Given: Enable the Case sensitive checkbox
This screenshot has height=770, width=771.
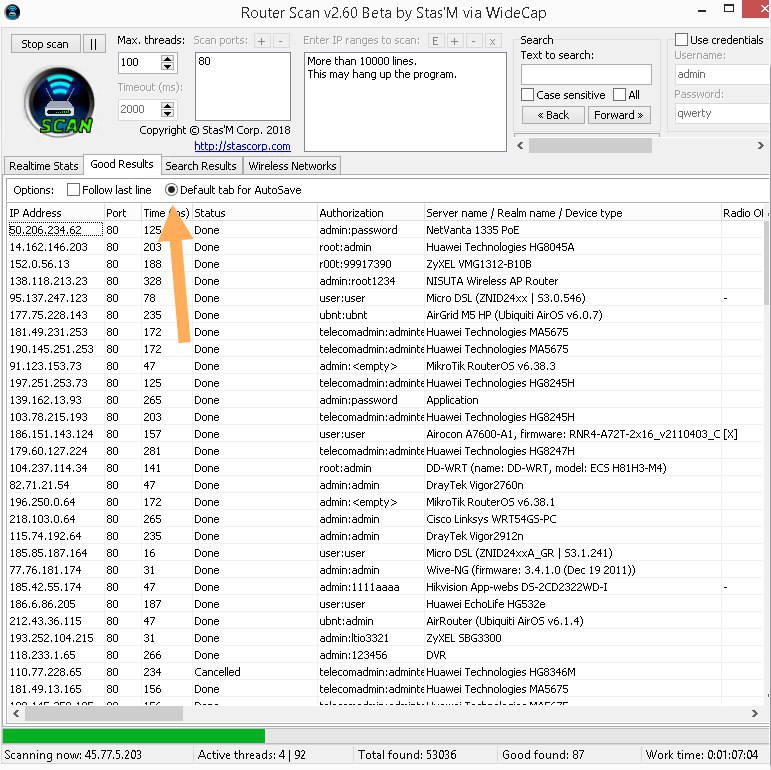Looking at the screenshot, I should pyautogui.click(x=527, y=94).
